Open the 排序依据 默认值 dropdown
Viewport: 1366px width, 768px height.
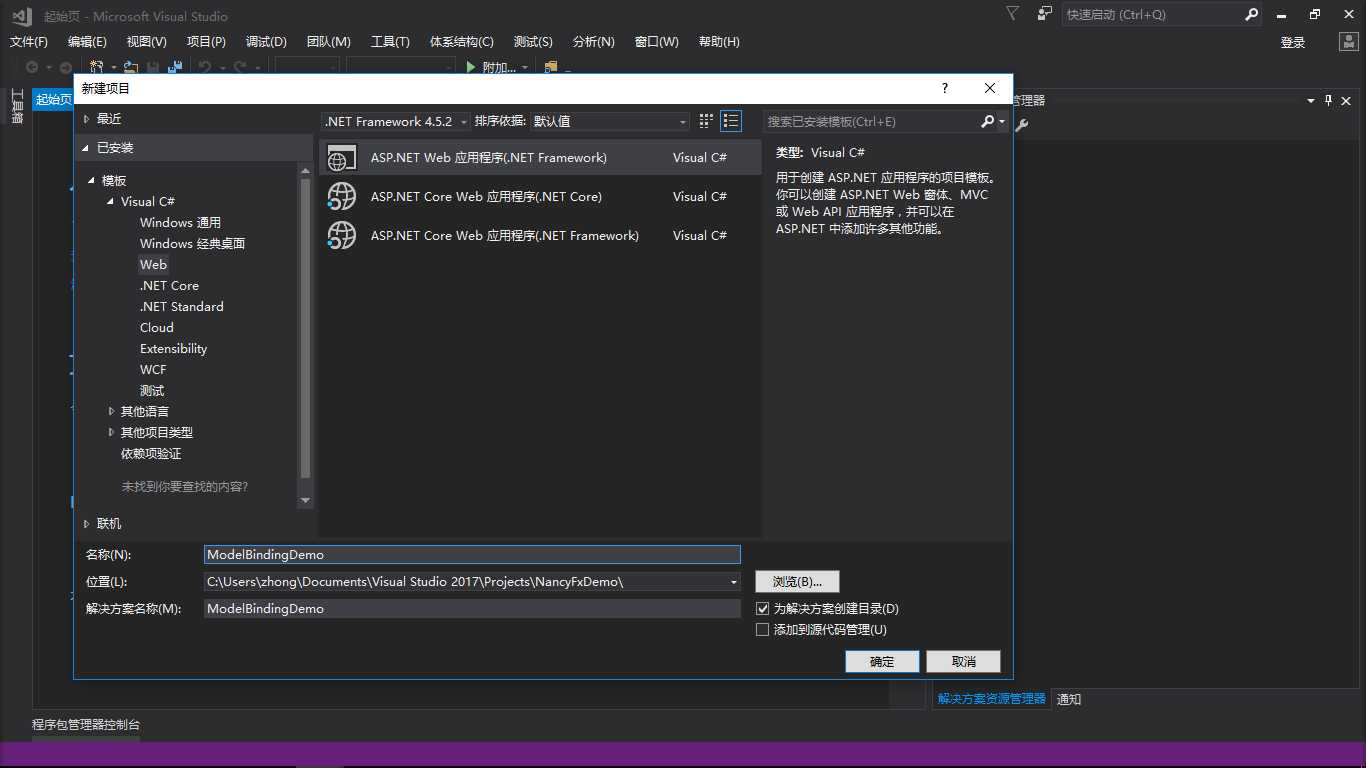[x=610, y=121]
